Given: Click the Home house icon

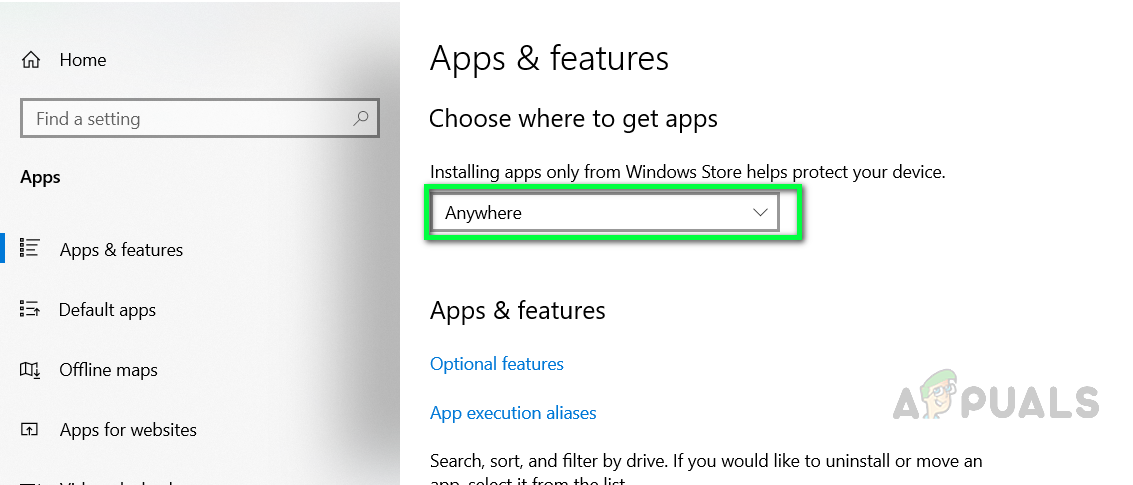Looking at the screenshot, I should tap(31, 60).
